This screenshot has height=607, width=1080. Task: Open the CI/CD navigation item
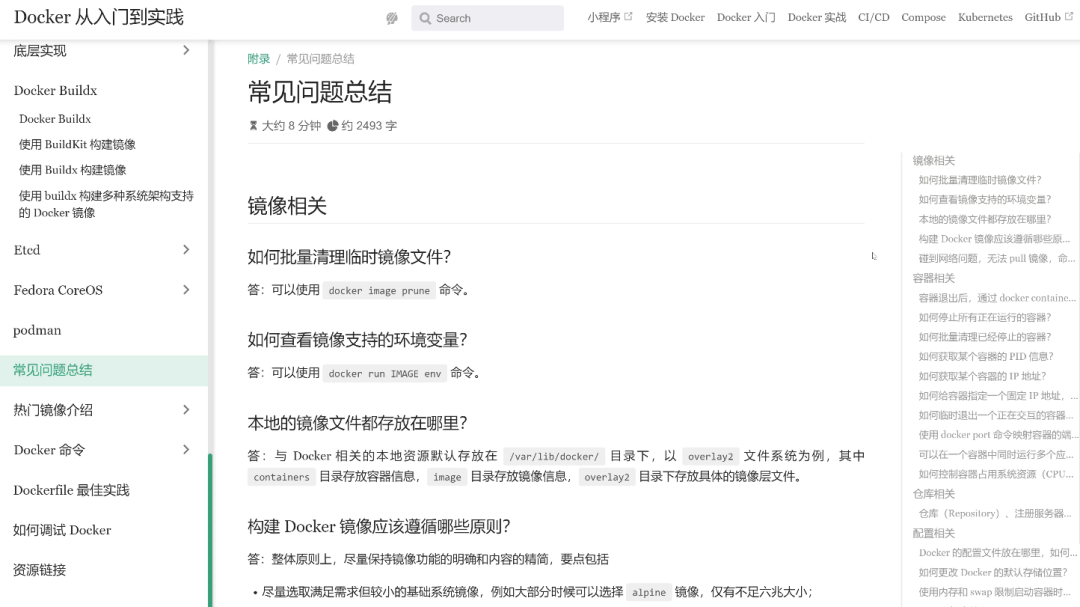point(873,18)
